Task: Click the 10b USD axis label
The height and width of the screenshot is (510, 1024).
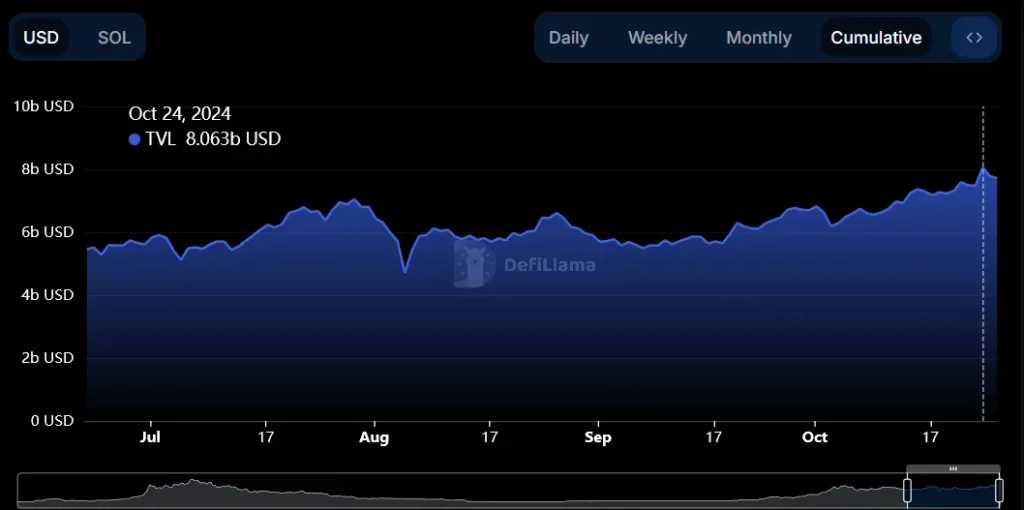Action: pos(44,106)
